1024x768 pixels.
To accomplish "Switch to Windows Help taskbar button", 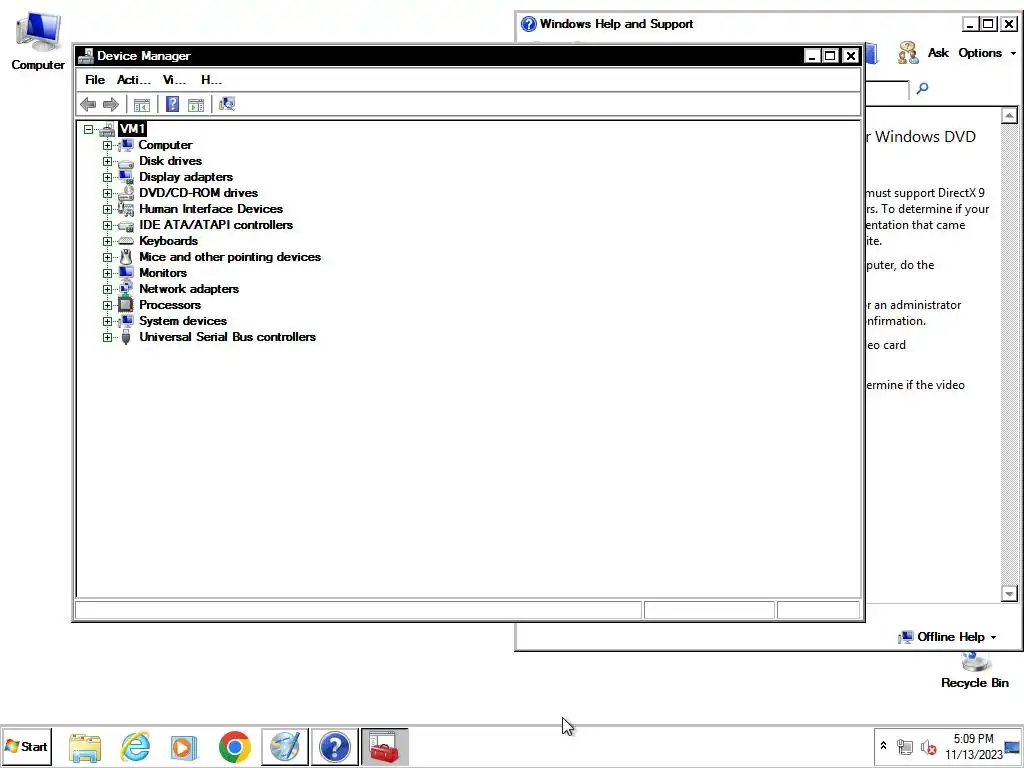I will click(335, 747).
